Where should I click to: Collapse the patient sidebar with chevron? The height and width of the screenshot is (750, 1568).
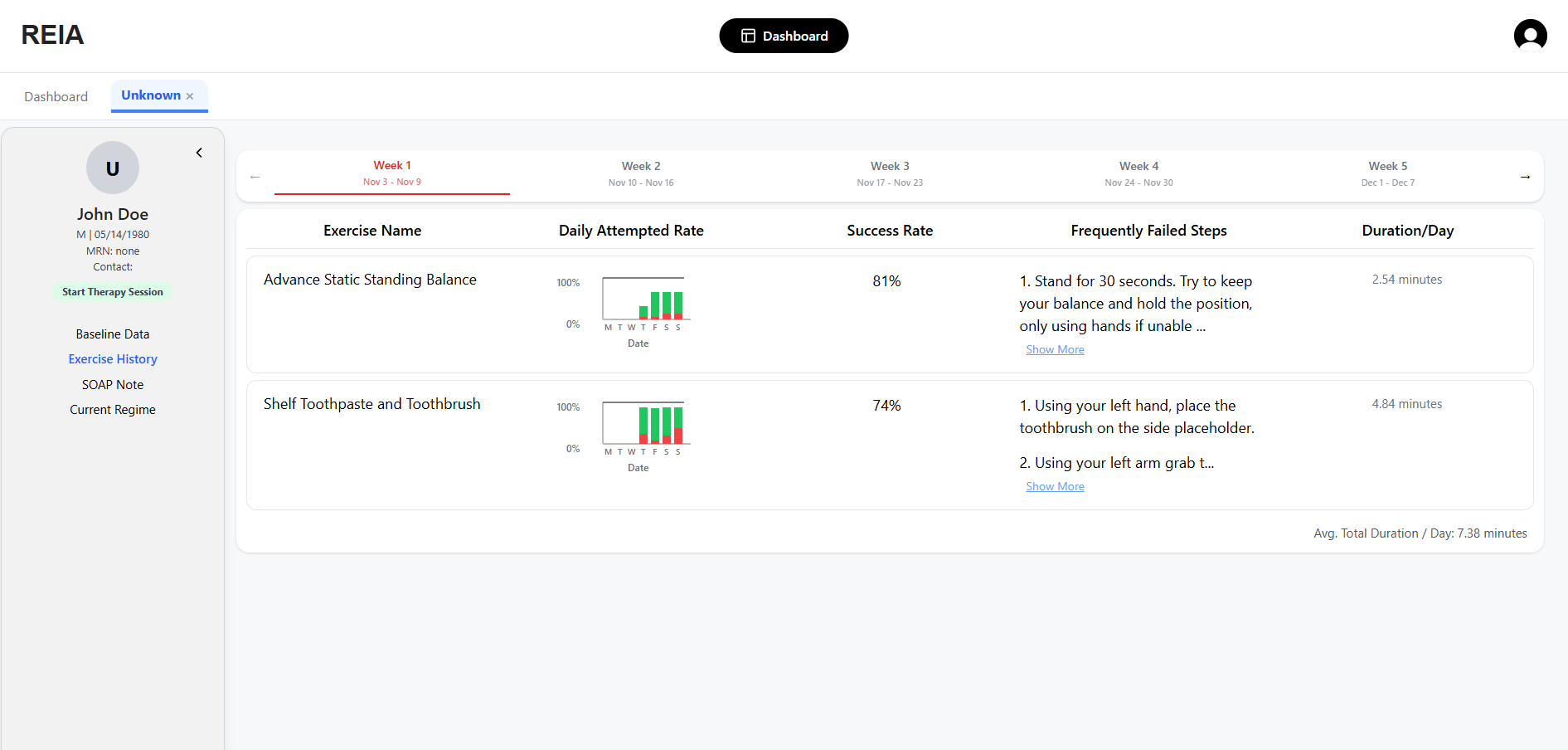pyautogui.click(x=199, y=153)
